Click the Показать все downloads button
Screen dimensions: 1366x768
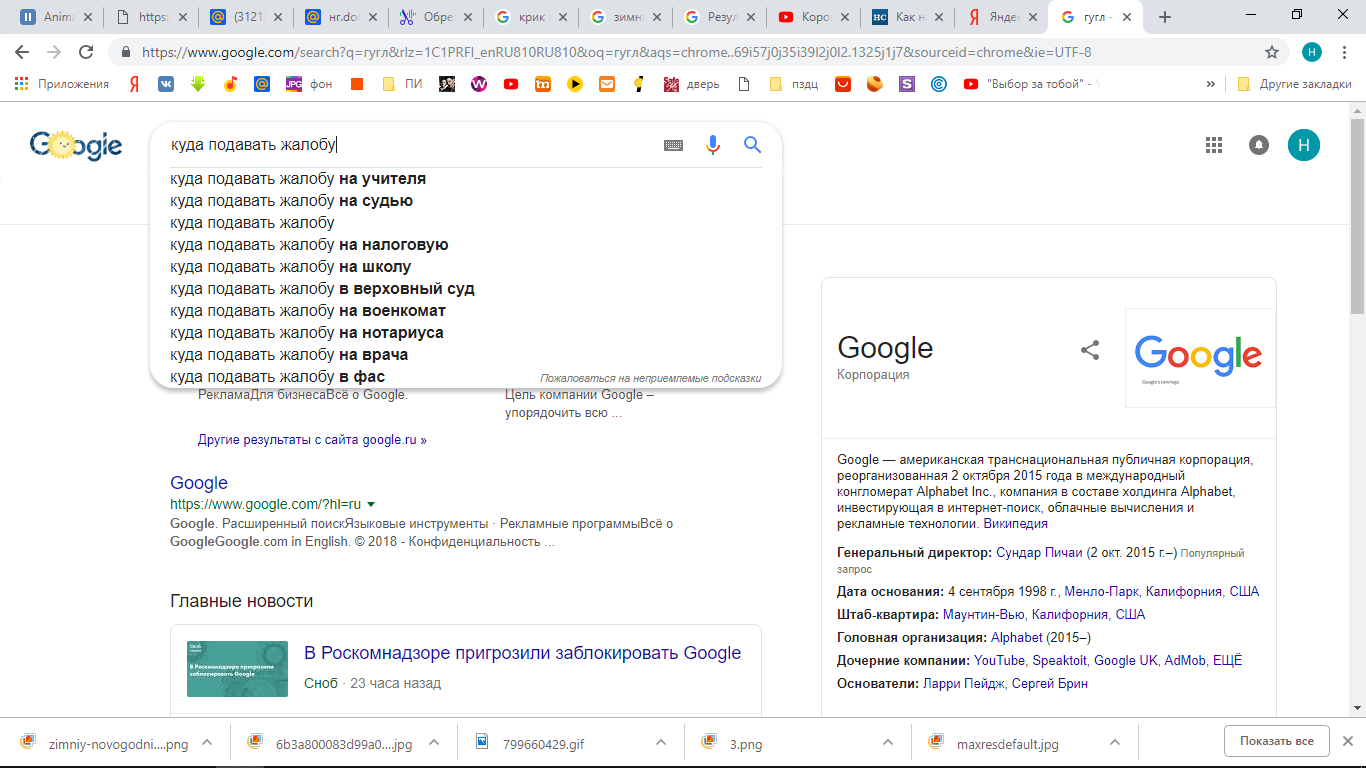point(1277,741)
